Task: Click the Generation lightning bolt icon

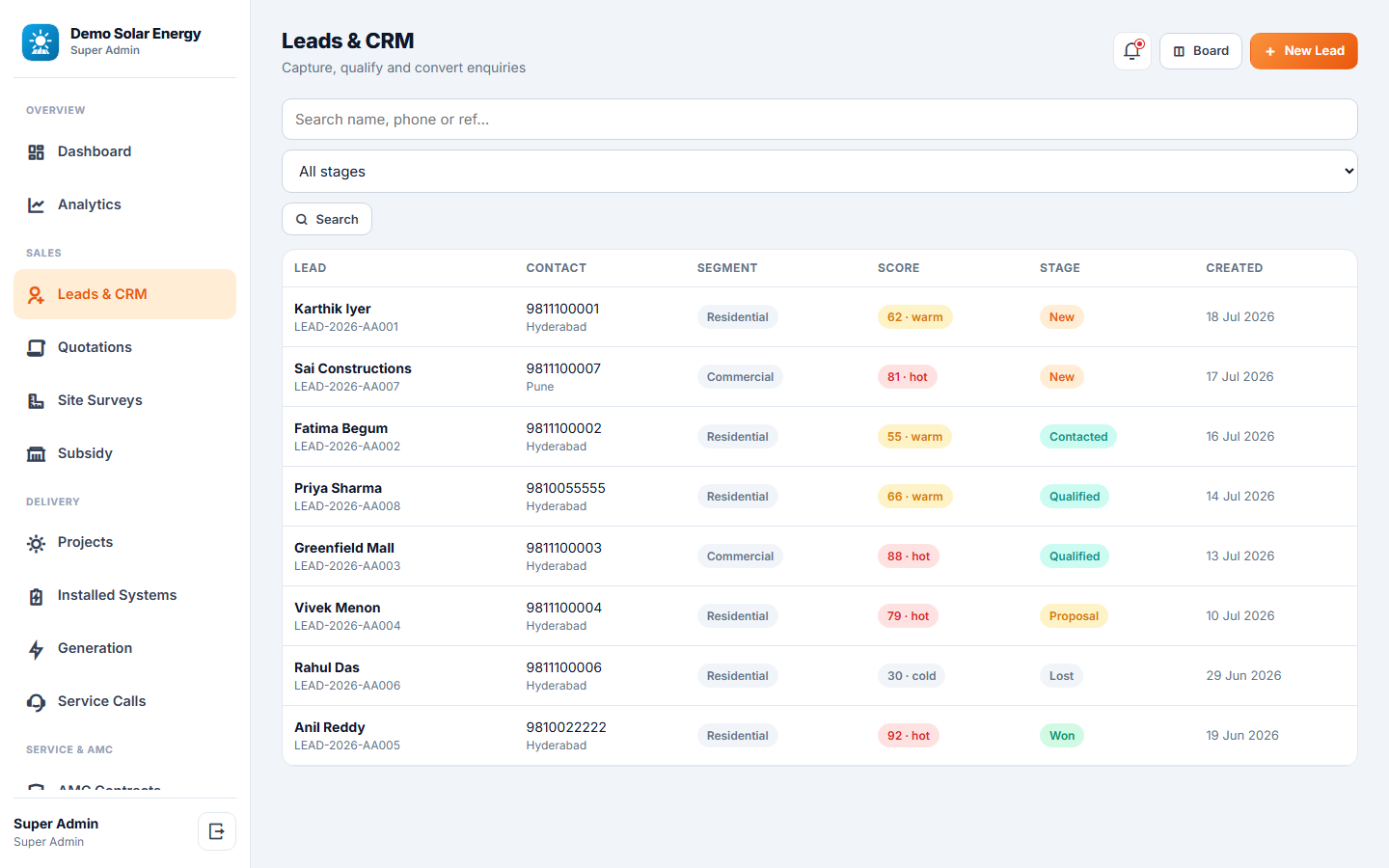Action: click(37, 649)
